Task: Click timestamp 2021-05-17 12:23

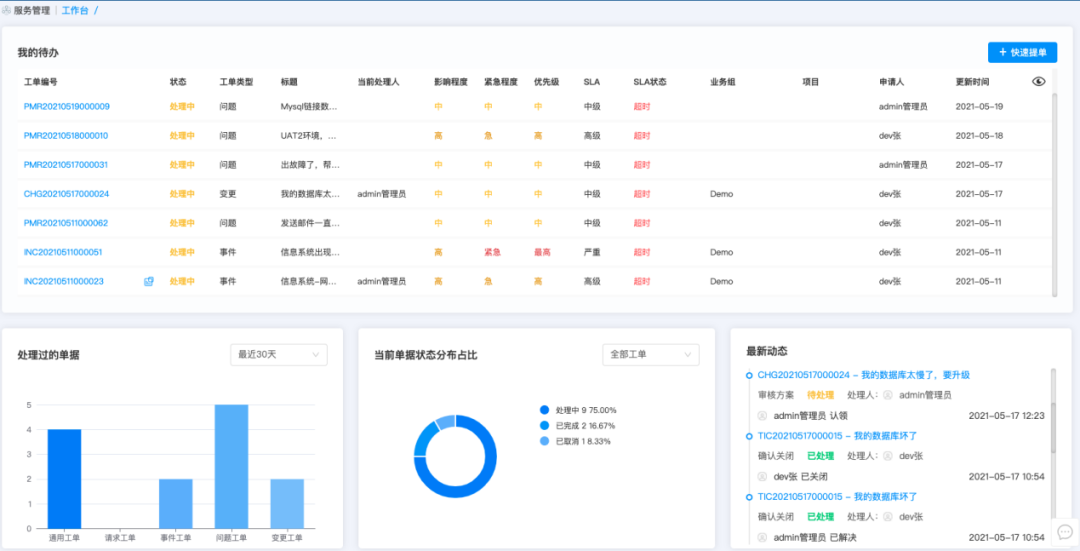Action: point(1006,416)
